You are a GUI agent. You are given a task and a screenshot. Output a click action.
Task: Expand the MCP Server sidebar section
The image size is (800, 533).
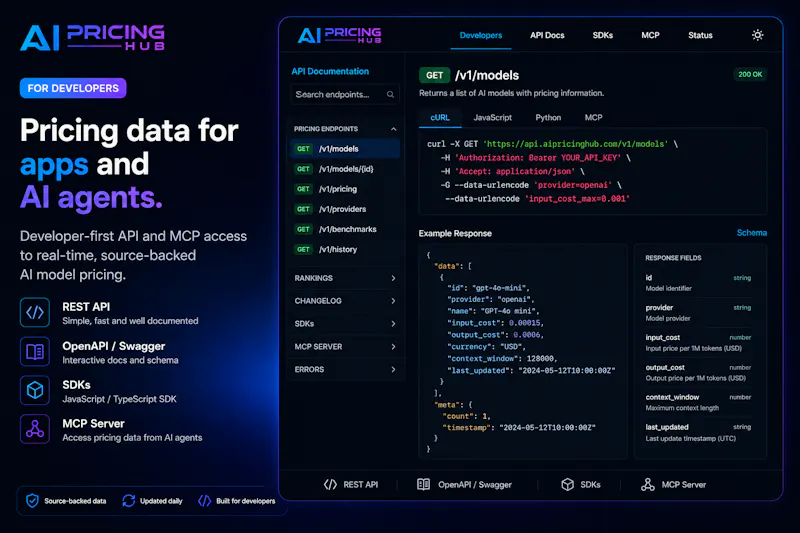(345, 347)
